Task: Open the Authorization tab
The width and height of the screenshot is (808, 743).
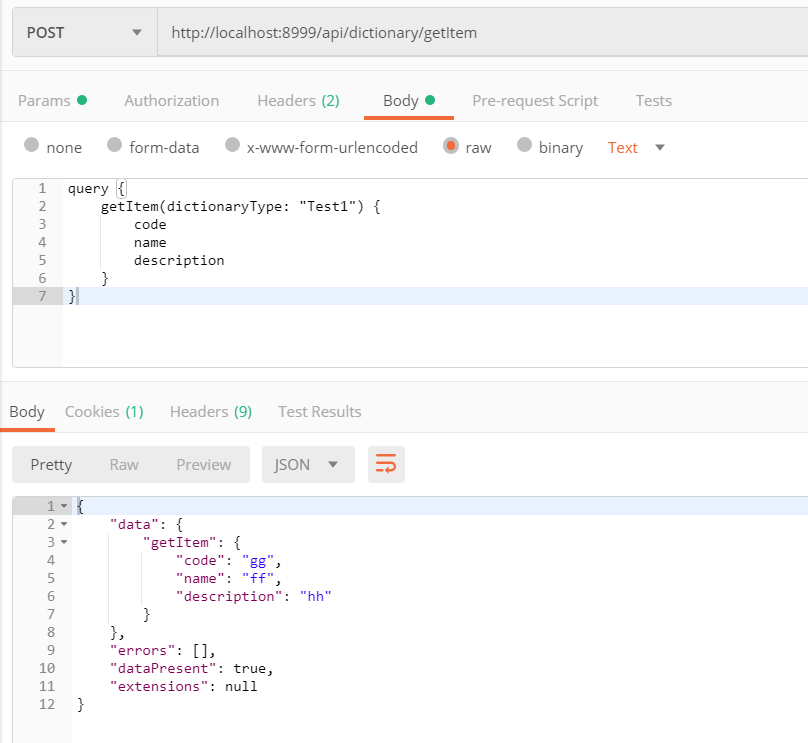Action: coord(171,101)
